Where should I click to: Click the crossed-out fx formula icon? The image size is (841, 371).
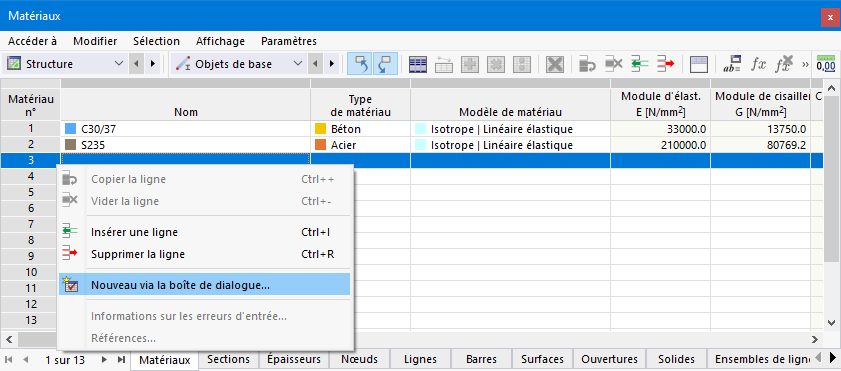[x=784, y=64]
